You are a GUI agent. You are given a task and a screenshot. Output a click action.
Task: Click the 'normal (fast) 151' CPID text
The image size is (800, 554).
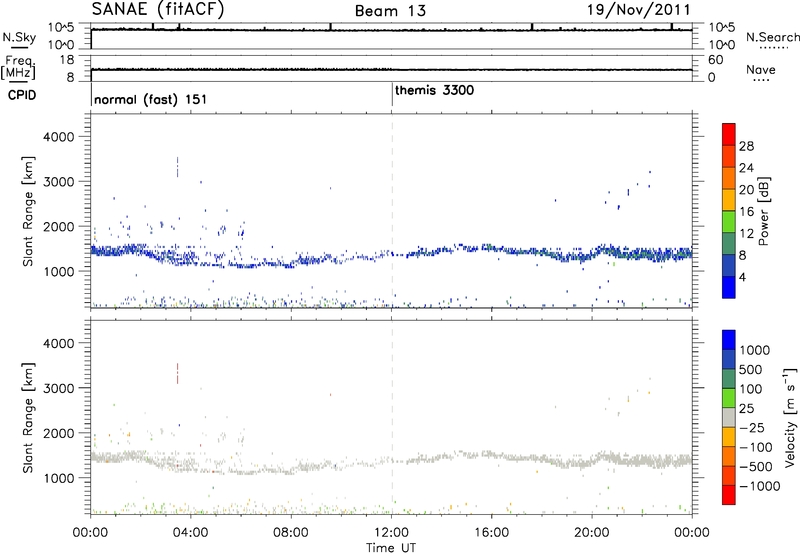coord(151,99)
